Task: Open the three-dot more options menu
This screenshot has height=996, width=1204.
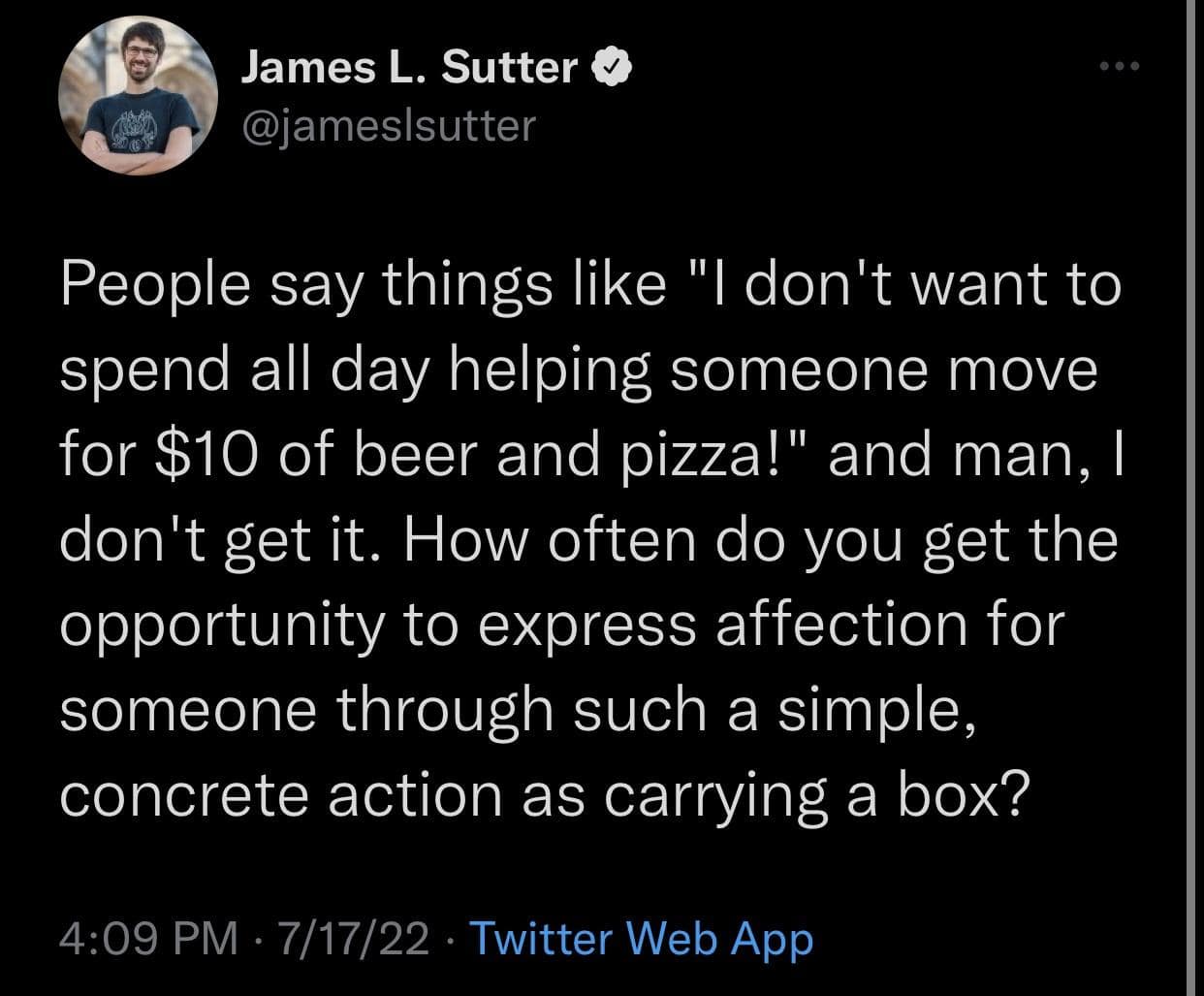Action: pyautogui.click(x=1123, y=67)
